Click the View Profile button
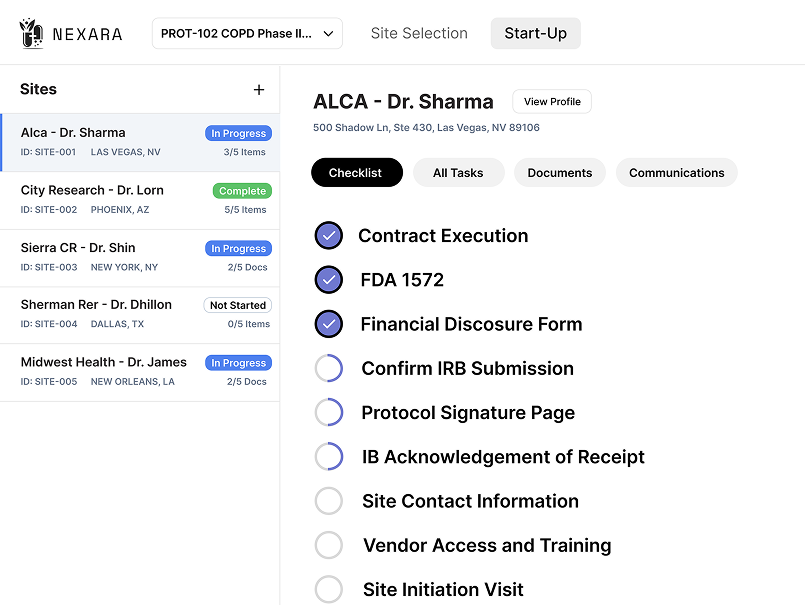This screenshot has height=605, width=805. pyautogui.click(x=552, y=102)
